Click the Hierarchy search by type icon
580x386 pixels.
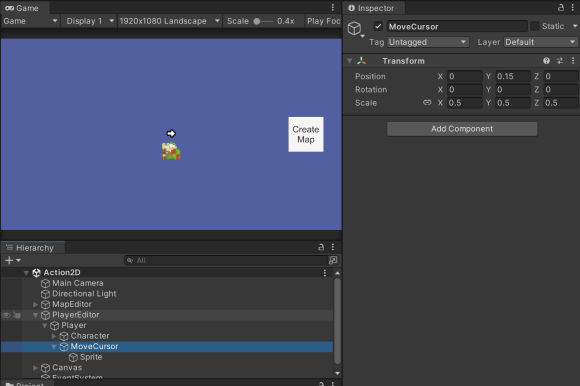click(x=333, y=260)
